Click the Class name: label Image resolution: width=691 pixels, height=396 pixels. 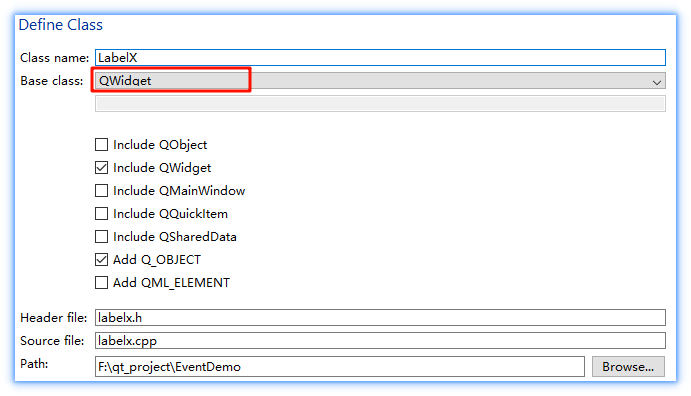pos(54,58)
